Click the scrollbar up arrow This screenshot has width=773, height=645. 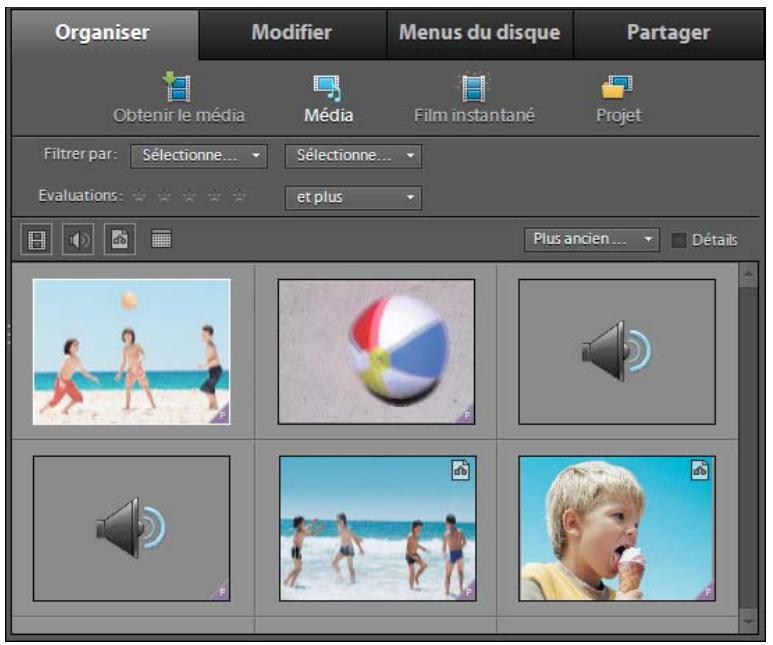pos(748,274)
